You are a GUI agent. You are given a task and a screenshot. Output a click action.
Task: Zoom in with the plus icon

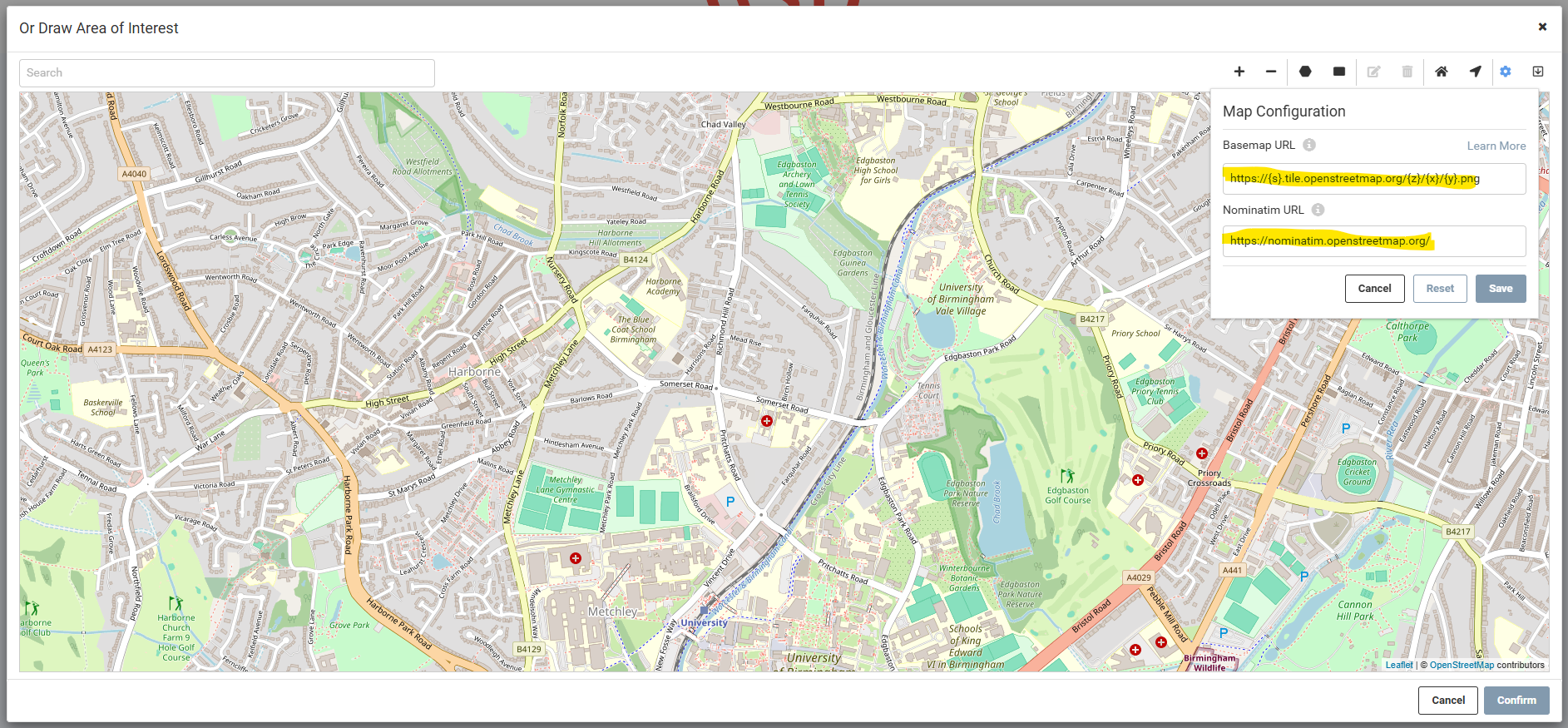tap(1239, 72)
